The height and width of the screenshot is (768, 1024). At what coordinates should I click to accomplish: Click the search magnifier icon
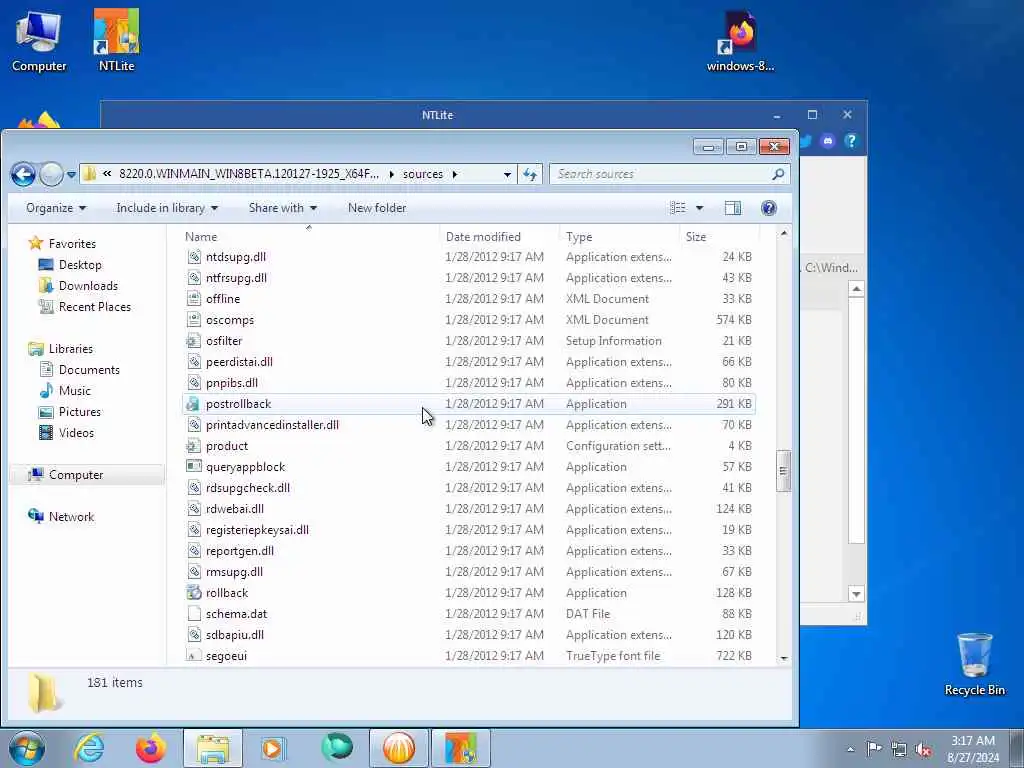(x=778, y=174)
